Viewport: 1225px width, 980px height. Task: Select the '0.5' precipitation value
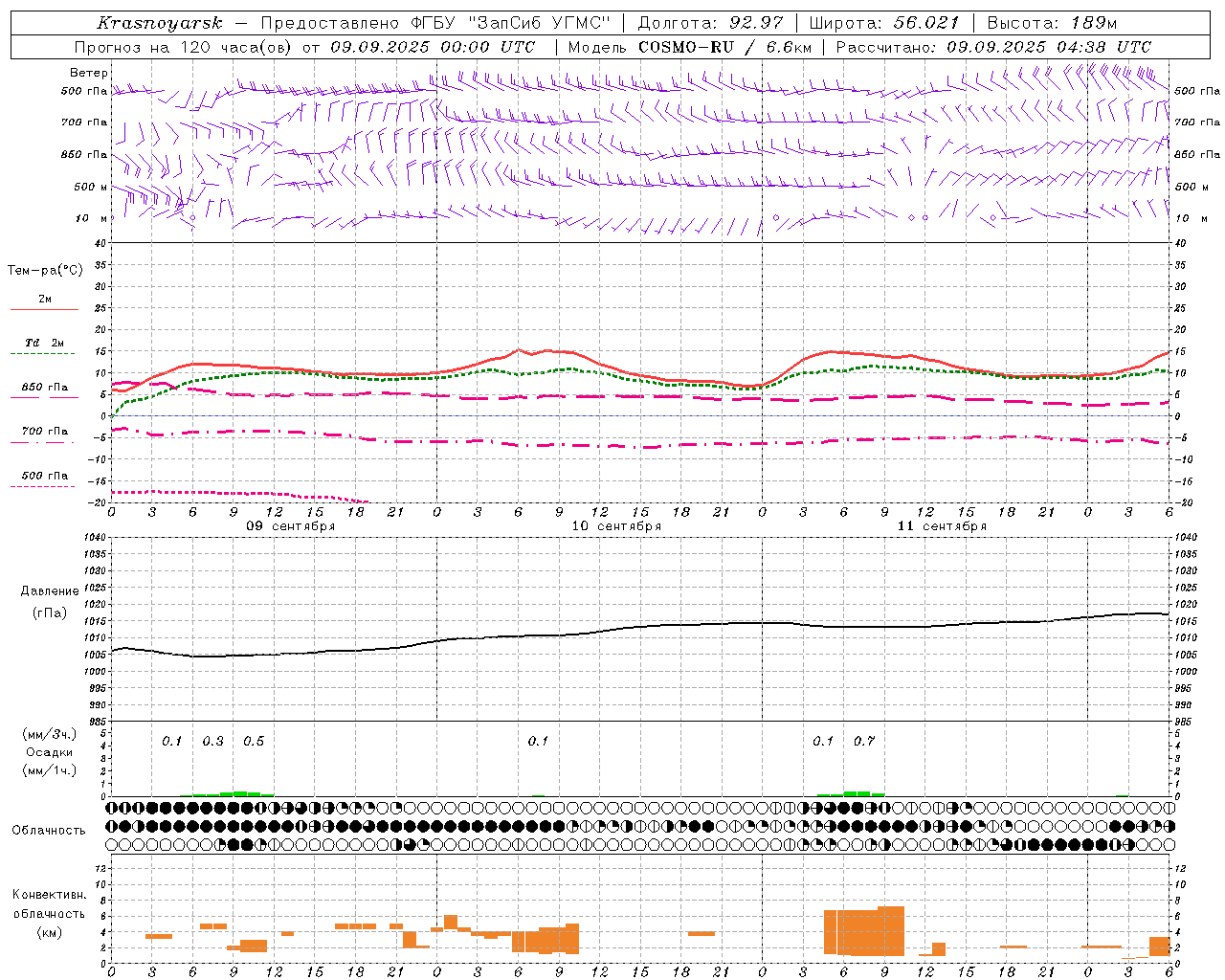pos(254,742)
